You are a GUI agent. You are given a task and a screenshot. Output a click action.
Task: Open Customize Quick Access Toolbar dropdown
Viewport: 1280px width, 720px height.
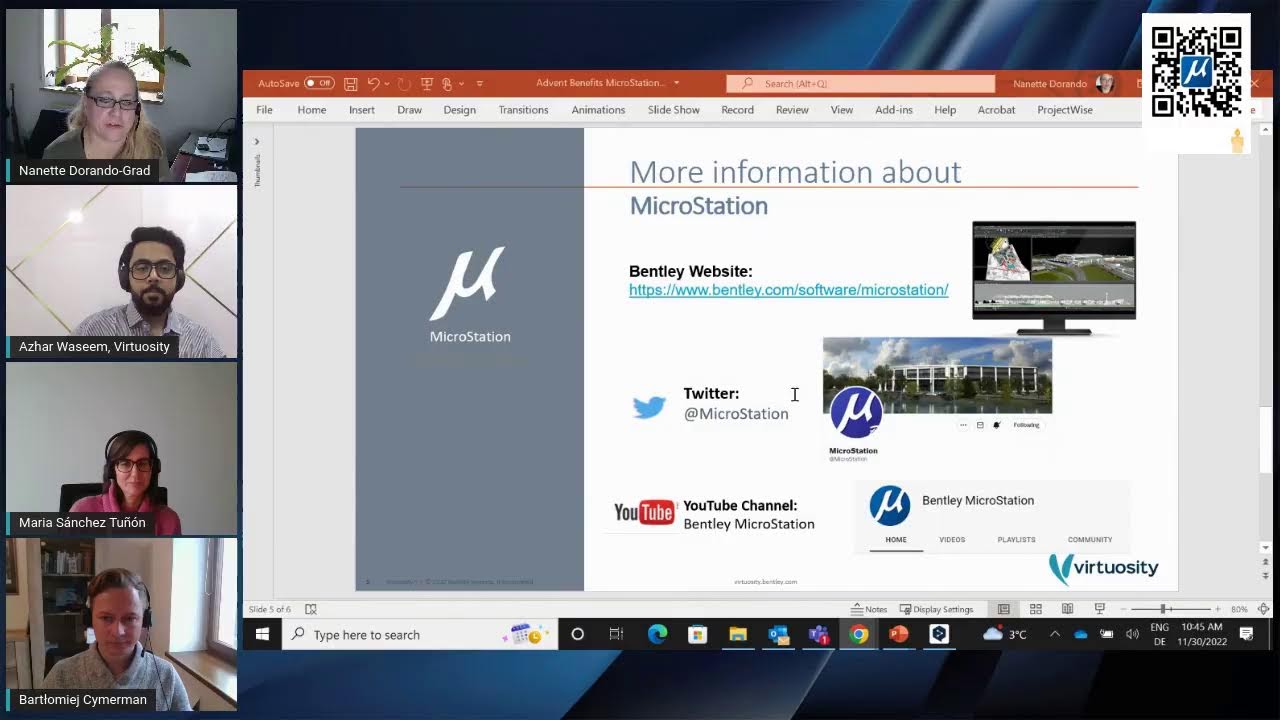click(480, 84)
